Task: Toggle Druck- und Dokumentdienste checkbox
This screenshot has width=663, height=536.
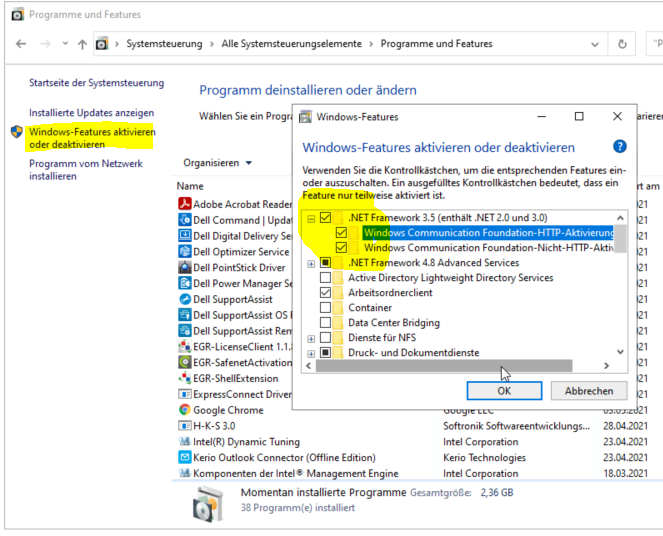Action: (325, 353)
